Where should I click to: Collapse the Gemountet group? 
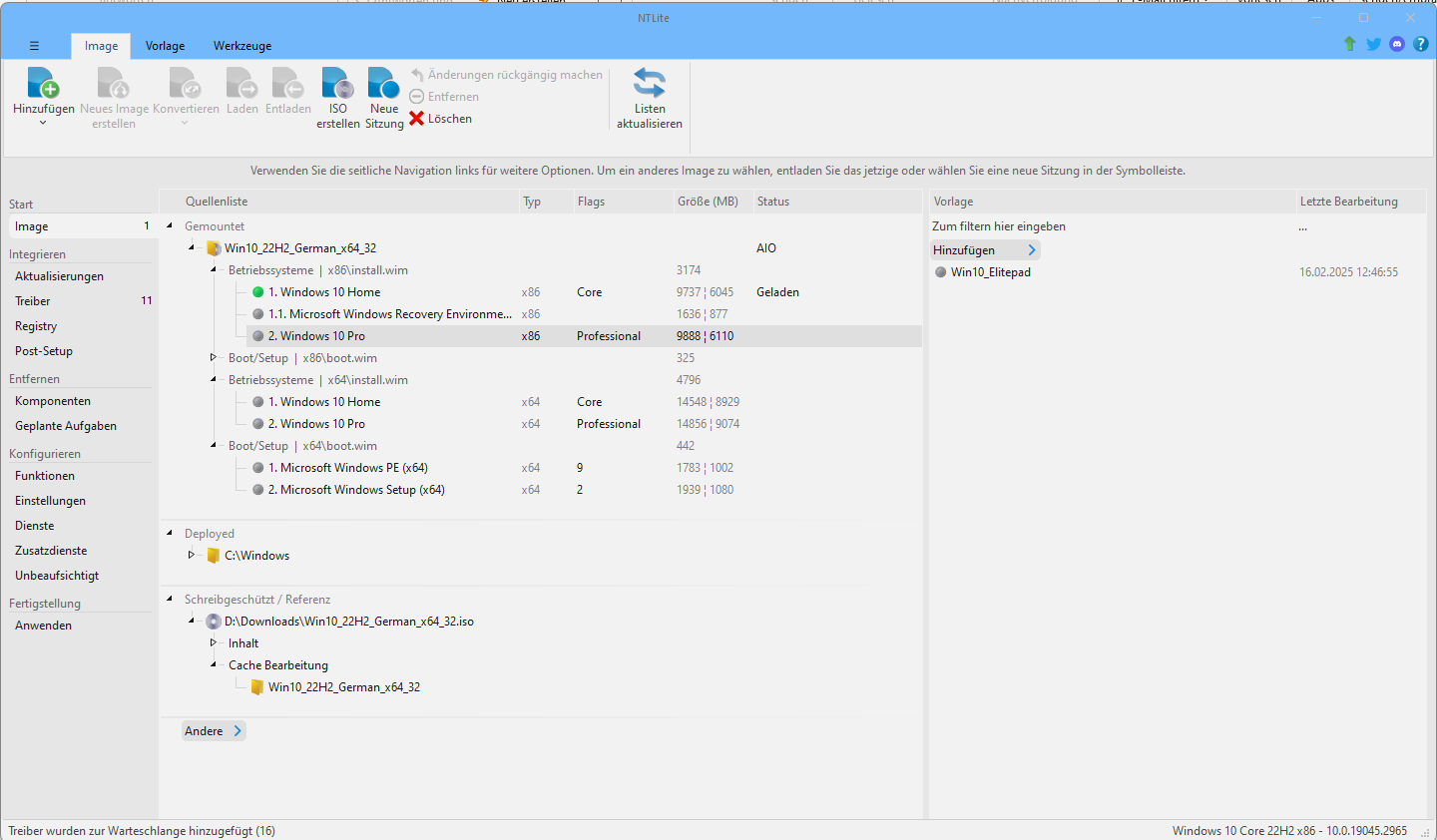click(x=170, y=226)
